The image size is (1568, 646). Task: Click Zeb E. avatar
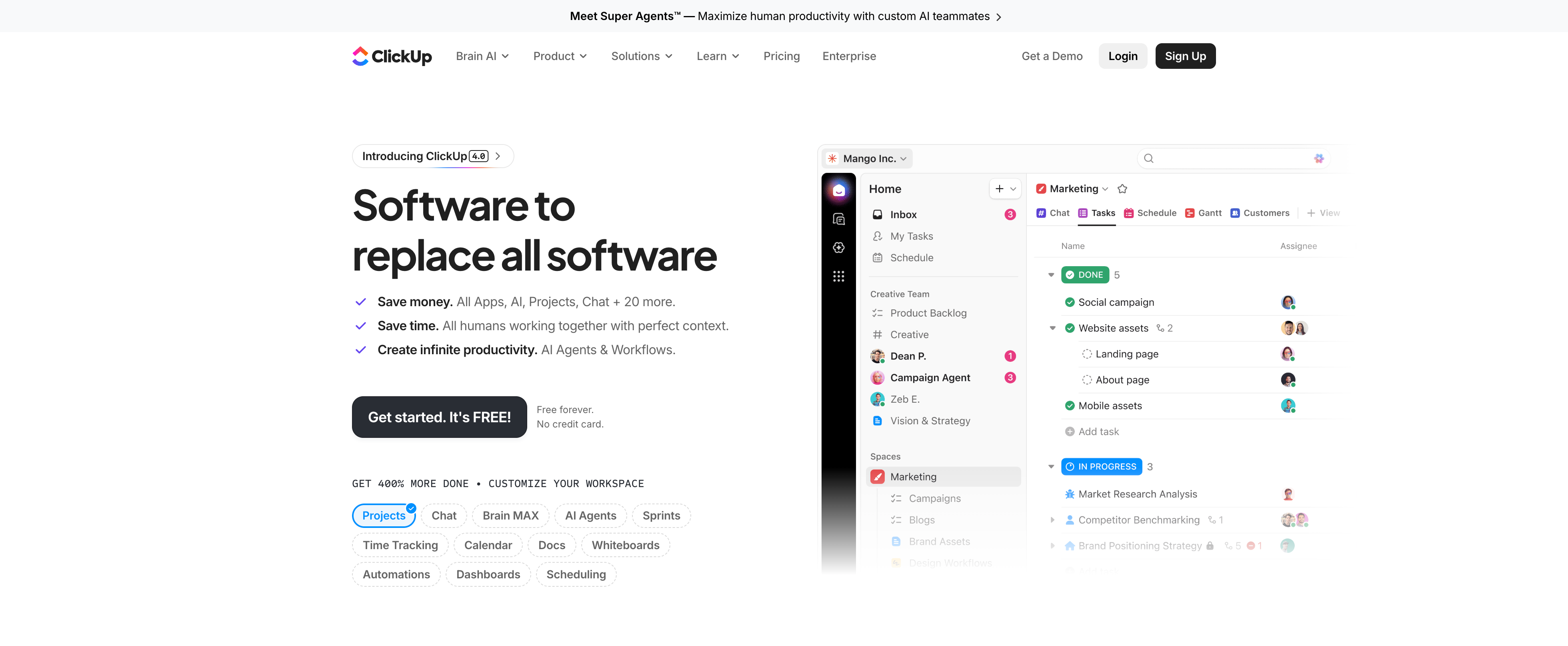[877, 399]
